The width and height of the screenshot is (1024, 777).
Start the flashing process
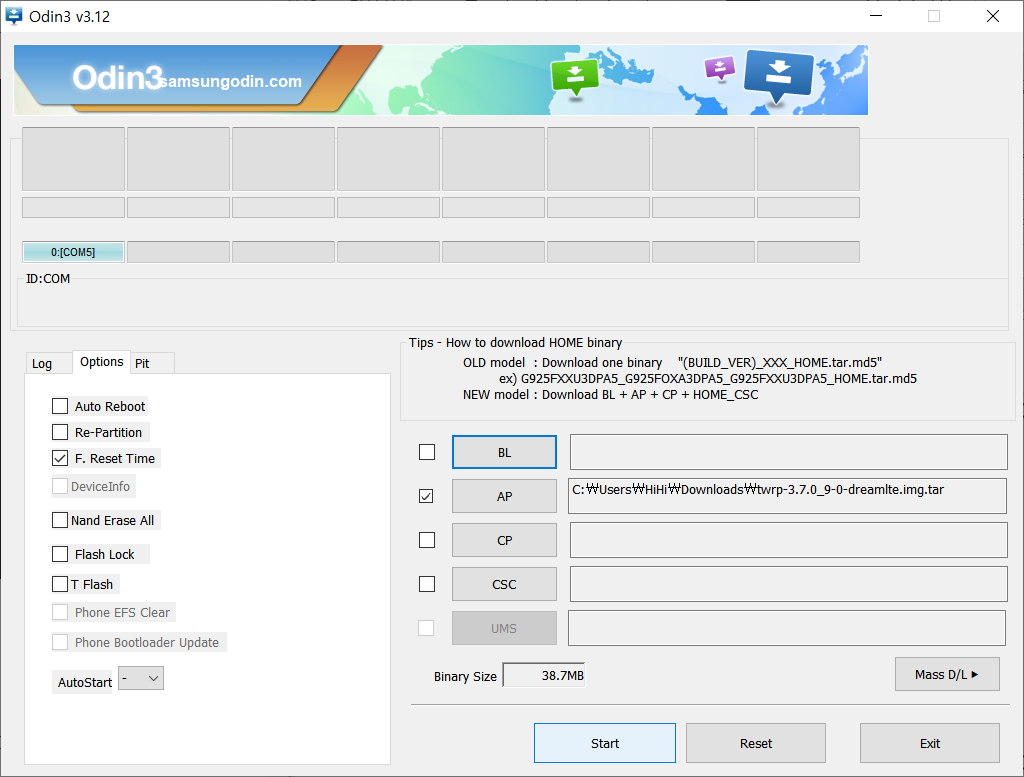[605, 743]
